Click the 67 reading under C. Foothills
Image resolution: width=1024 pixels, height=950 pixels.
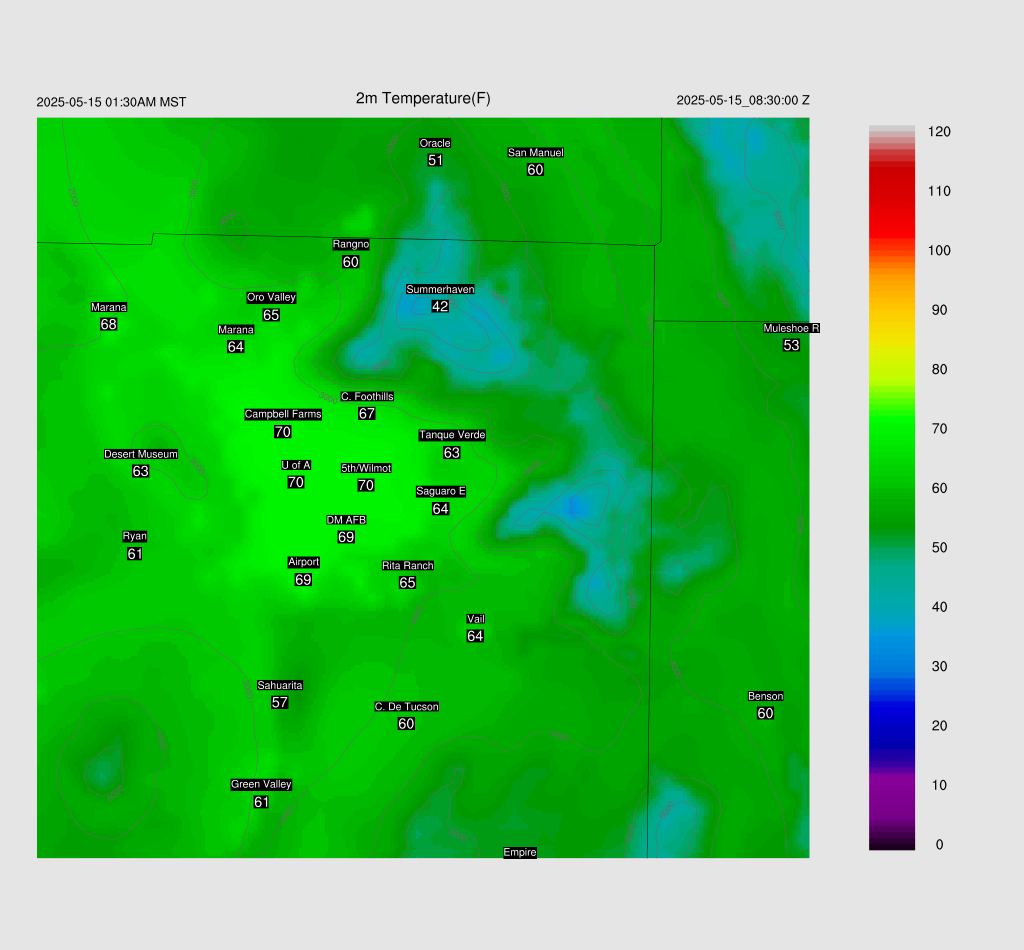pyautogui.click(x=366, y=414)
